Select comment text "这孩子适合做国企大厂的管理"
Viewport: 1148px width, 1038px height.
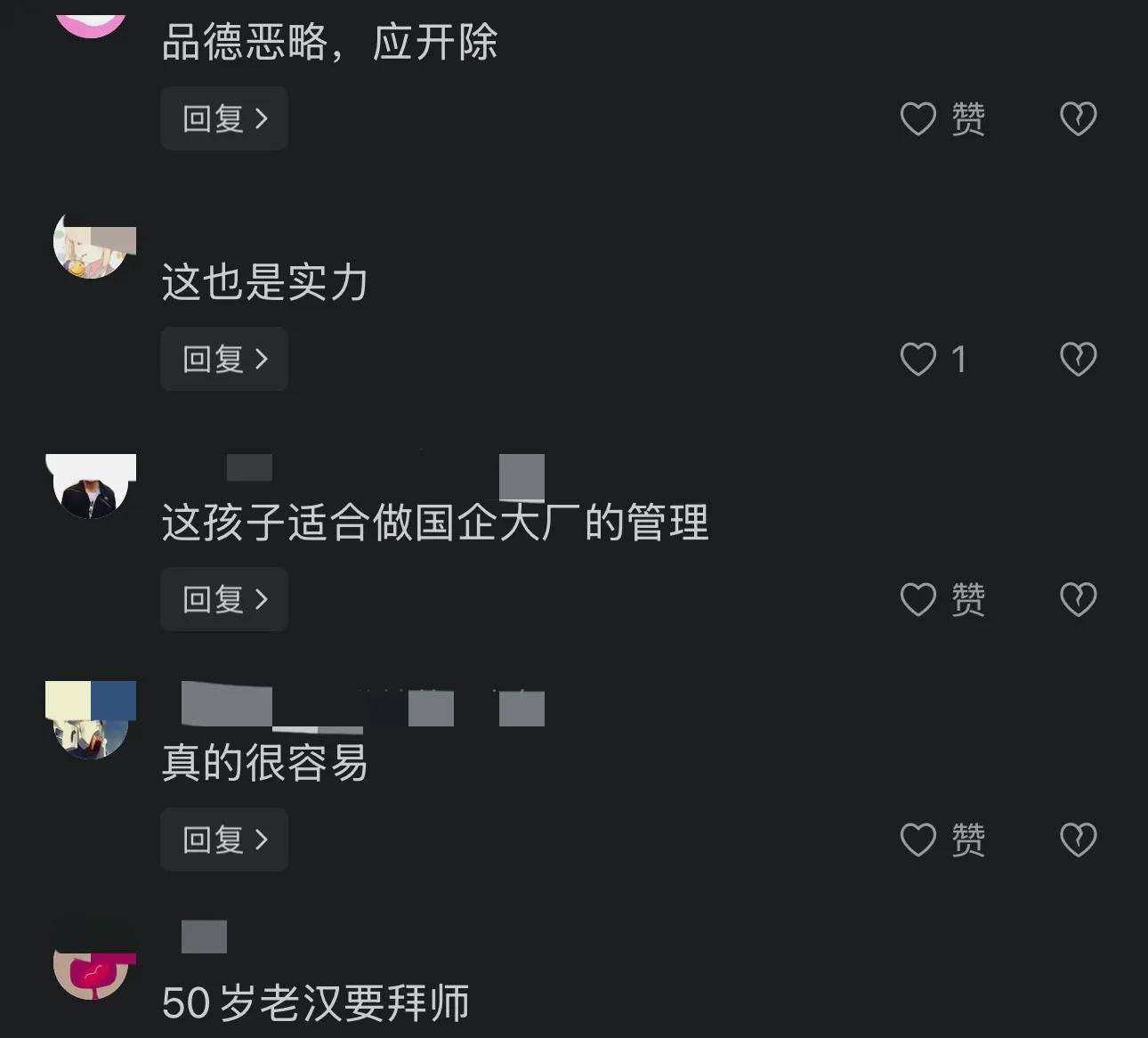pos(435,523)
